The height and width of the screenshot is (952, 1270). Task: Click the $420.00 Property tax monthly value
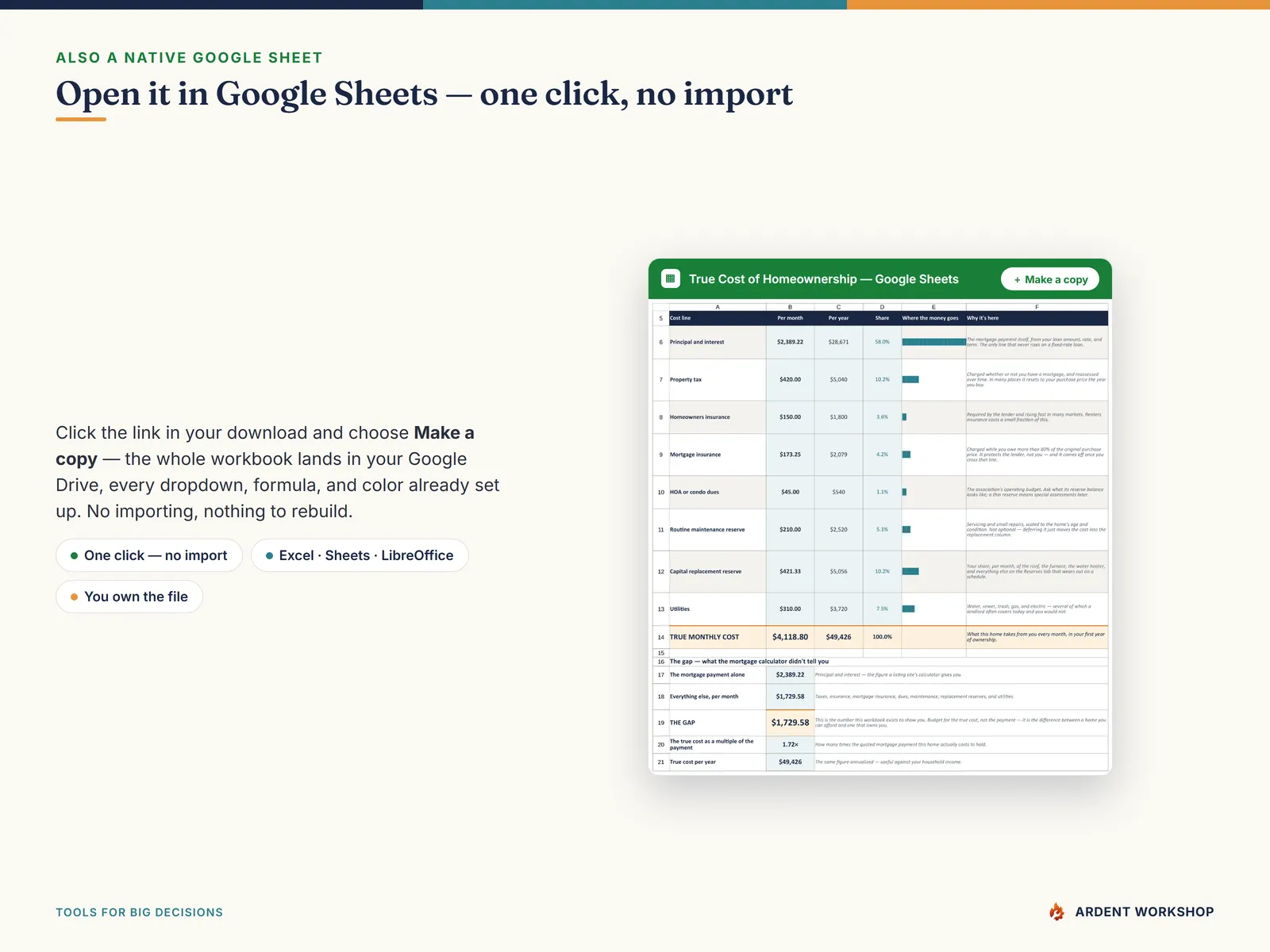click(x=790, y=379)
